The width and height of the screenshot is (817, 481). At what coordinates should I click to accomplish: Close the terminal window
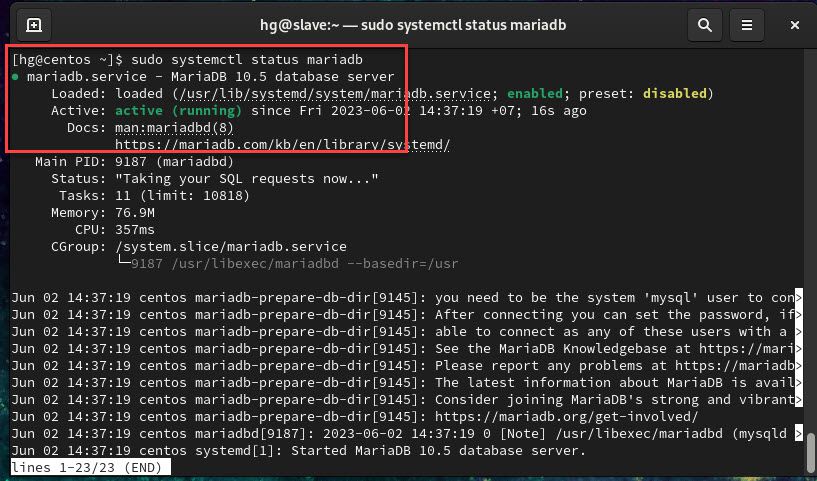pyautogui.click(x=795, y=25)
